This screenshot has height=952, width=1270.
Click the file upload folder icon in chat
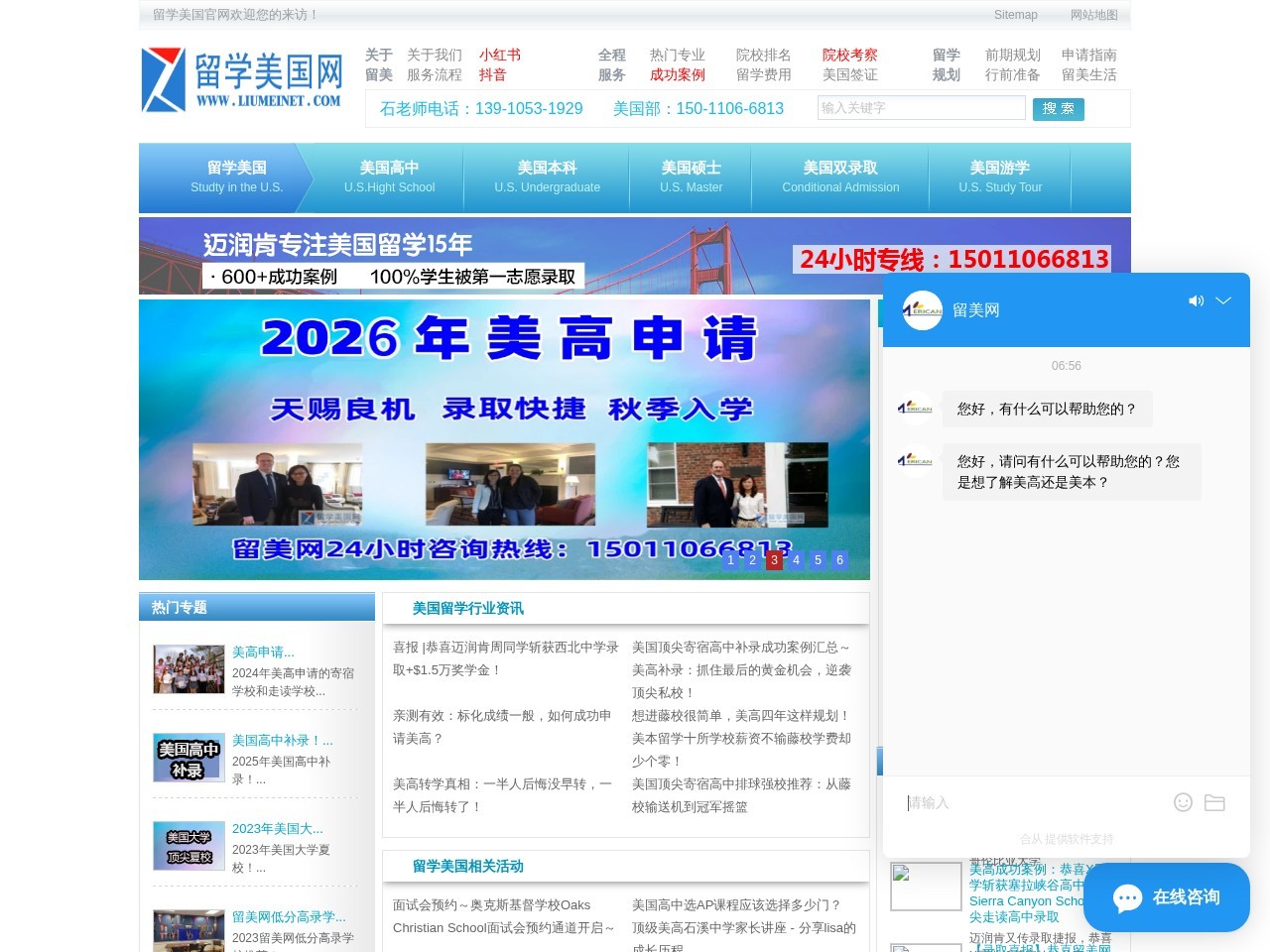pyautogui.click(x=1214, y=802)
